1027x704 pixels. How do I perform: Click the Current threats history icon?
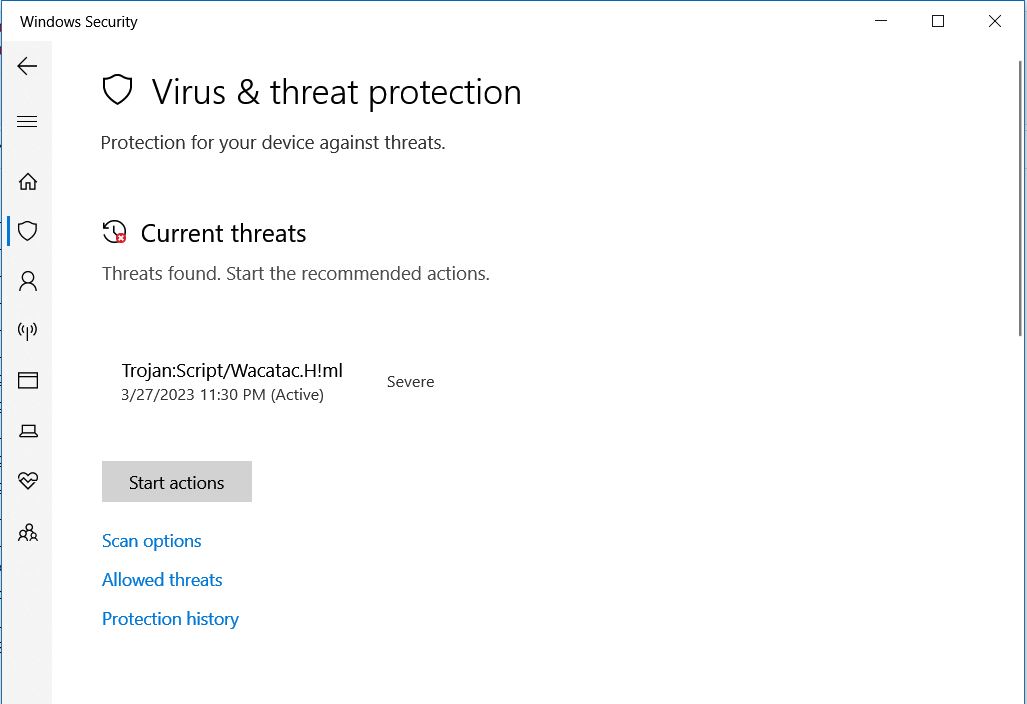(x=115, y=232)
